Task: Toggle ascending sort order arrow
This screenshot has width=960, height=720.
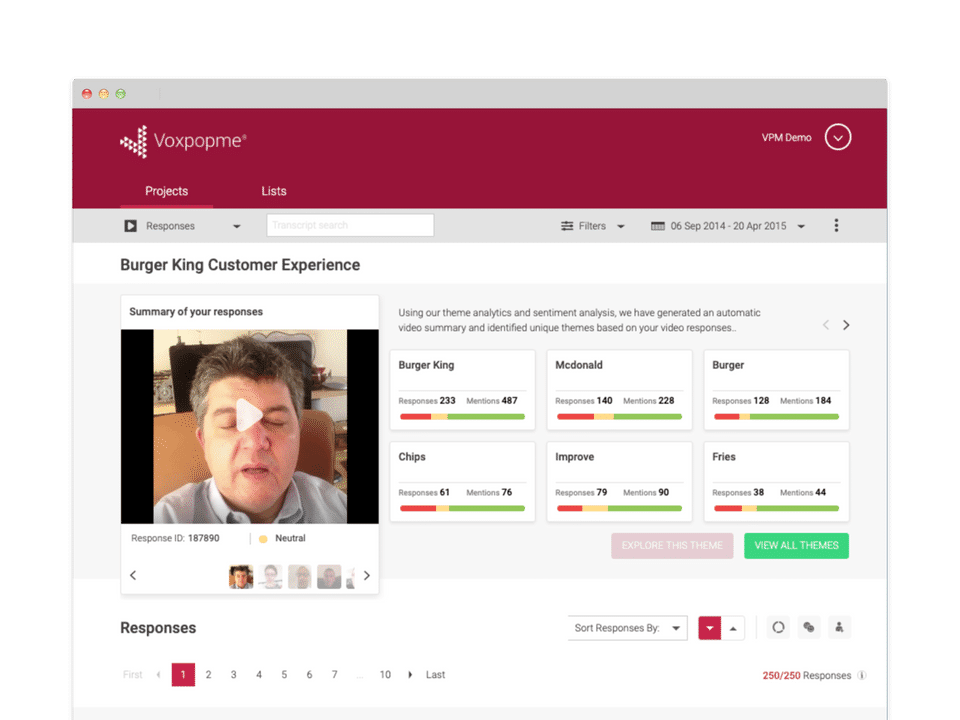Action: pos(733,628)
